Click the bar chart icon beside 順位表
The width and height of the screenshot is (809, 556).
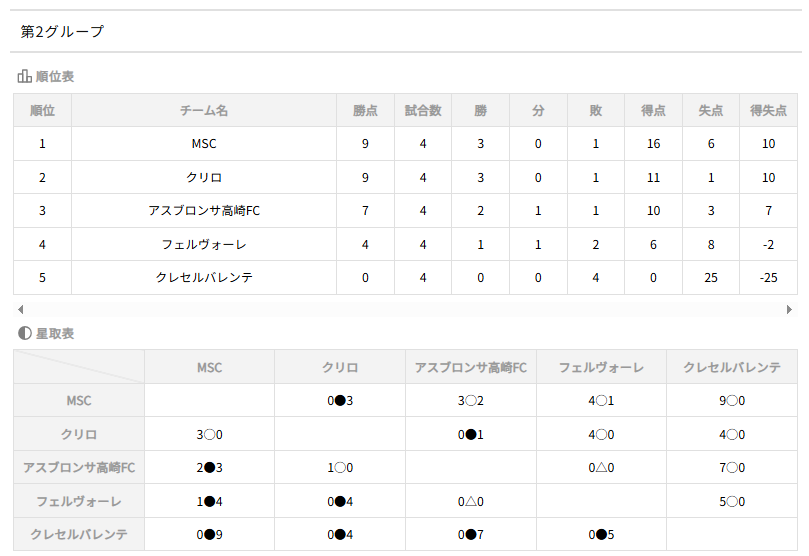[24, 76]
